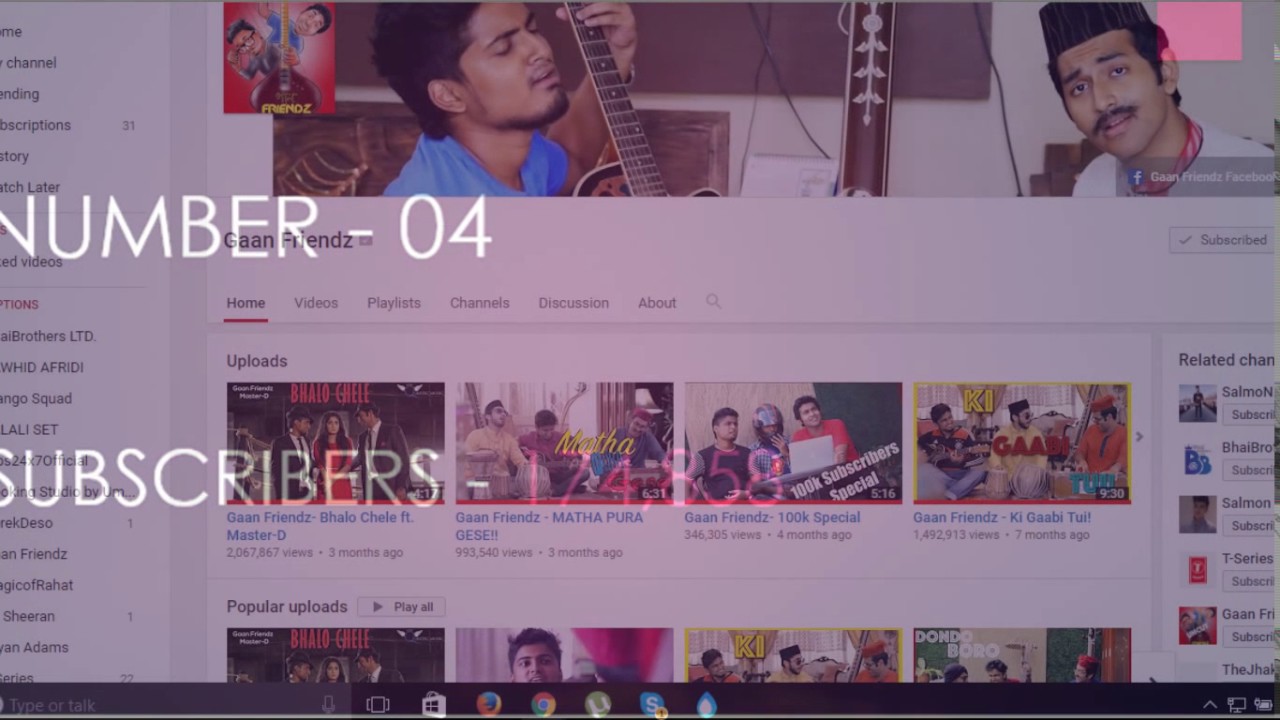Click the Matha Pura Gese video thumbnail
This screenshot has height=720, width=1280.
(x=564, y=442)
